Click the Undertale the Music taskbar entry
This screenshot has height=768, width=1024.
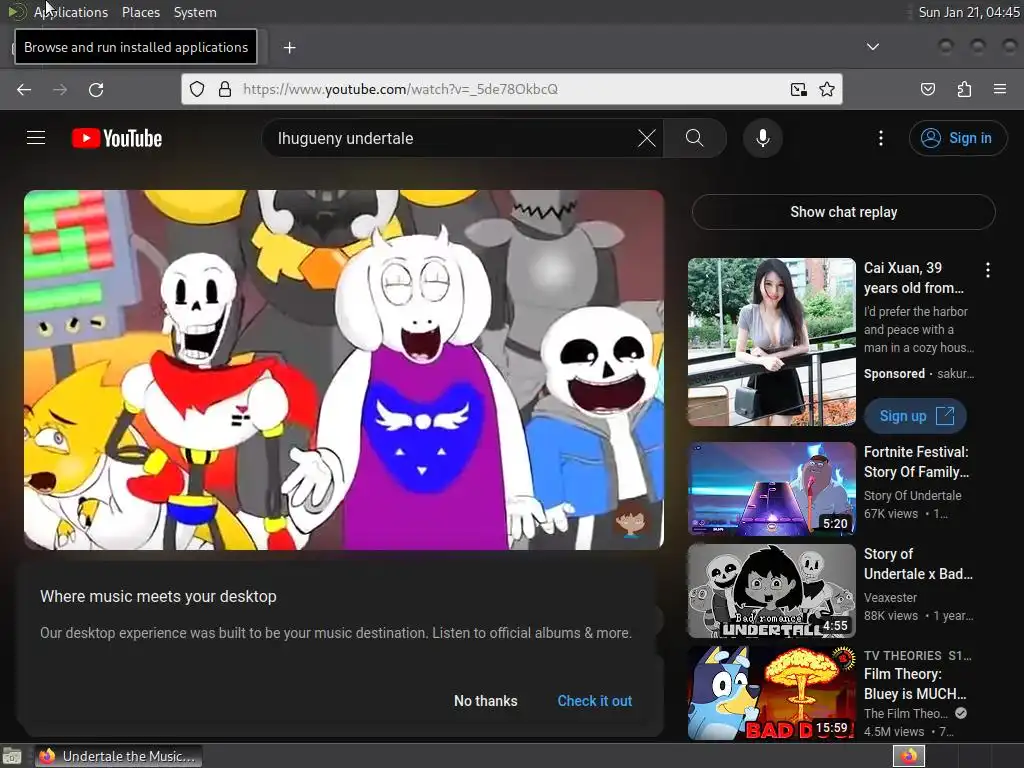tap(118, 756)
